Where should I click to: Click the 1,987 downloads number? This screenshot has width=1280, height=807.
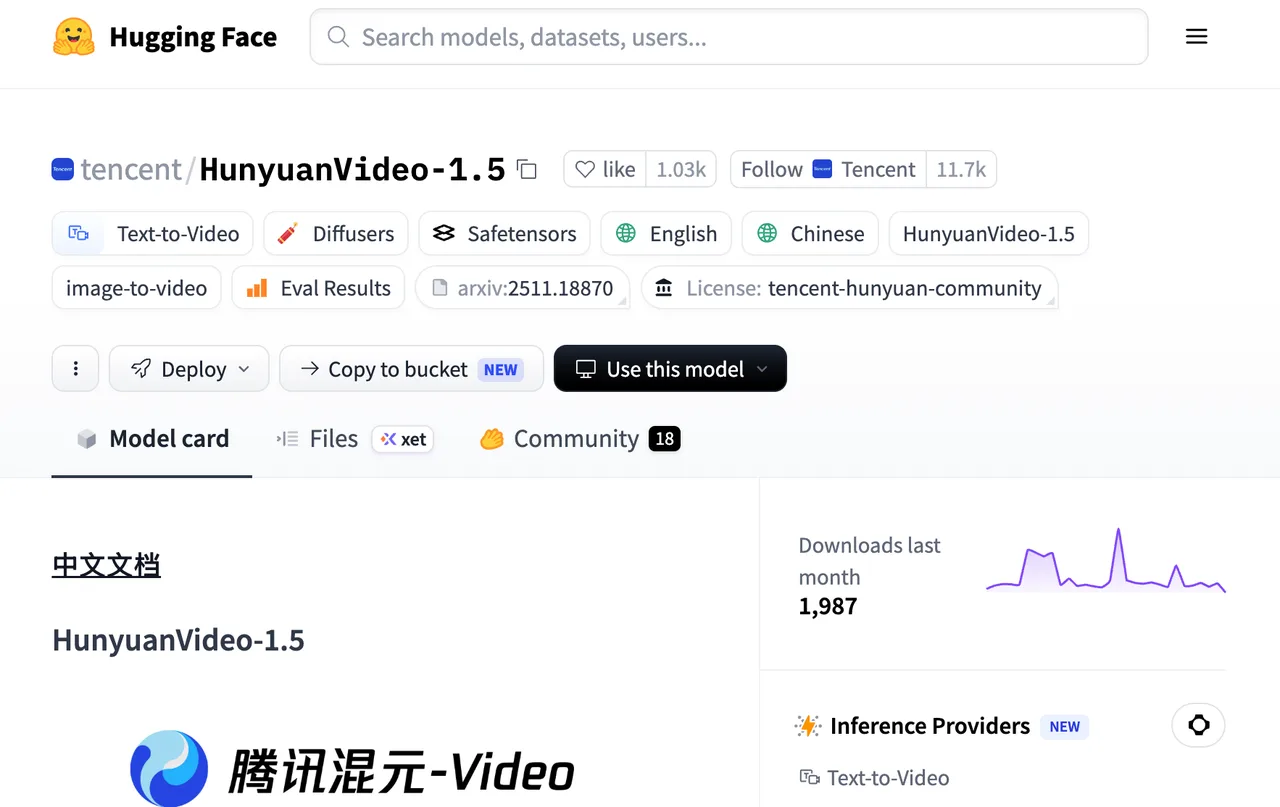tap(828, 606)
